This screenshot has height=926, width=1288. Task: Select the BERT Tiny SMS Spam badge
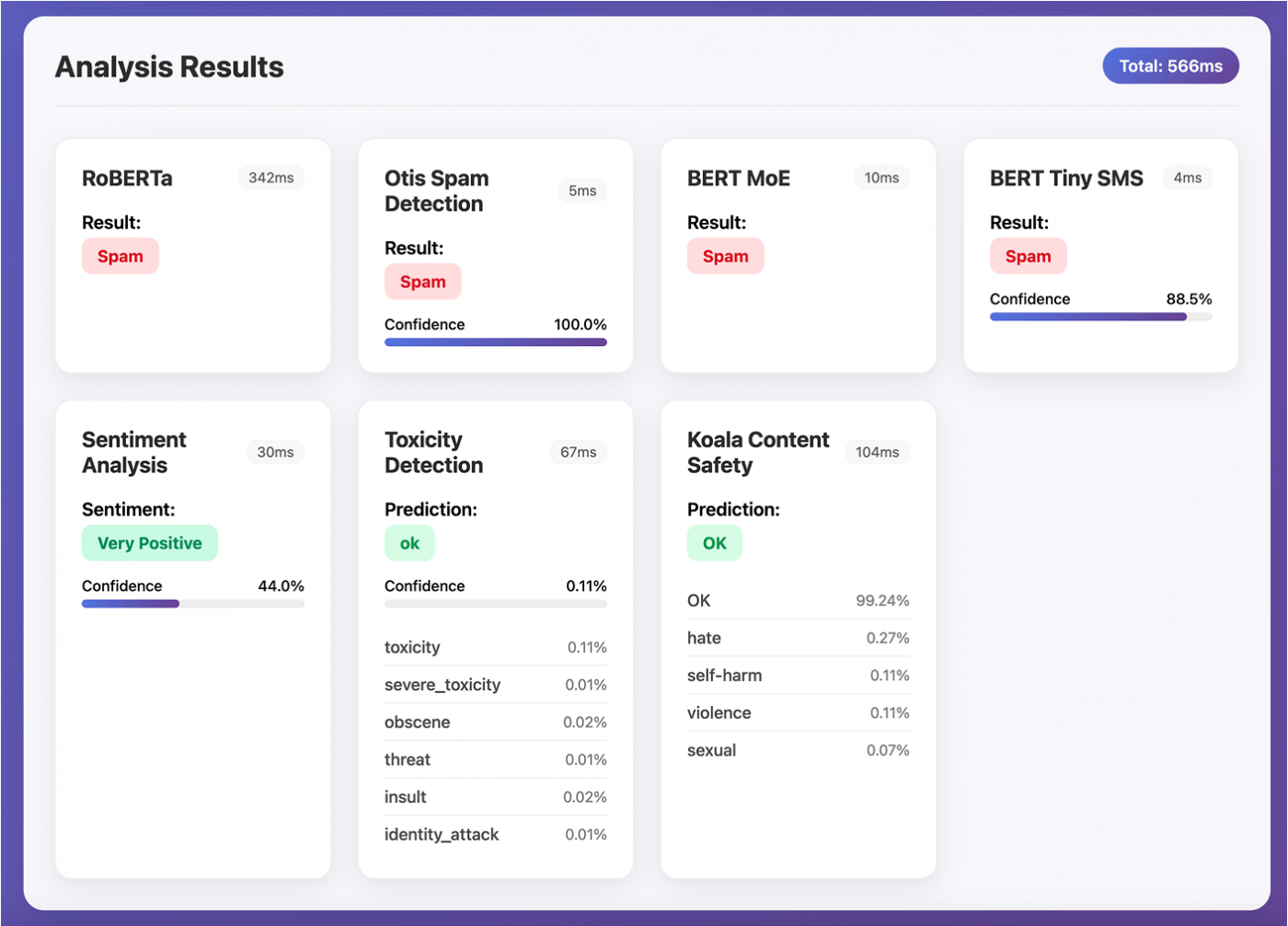pos(1029,256)
